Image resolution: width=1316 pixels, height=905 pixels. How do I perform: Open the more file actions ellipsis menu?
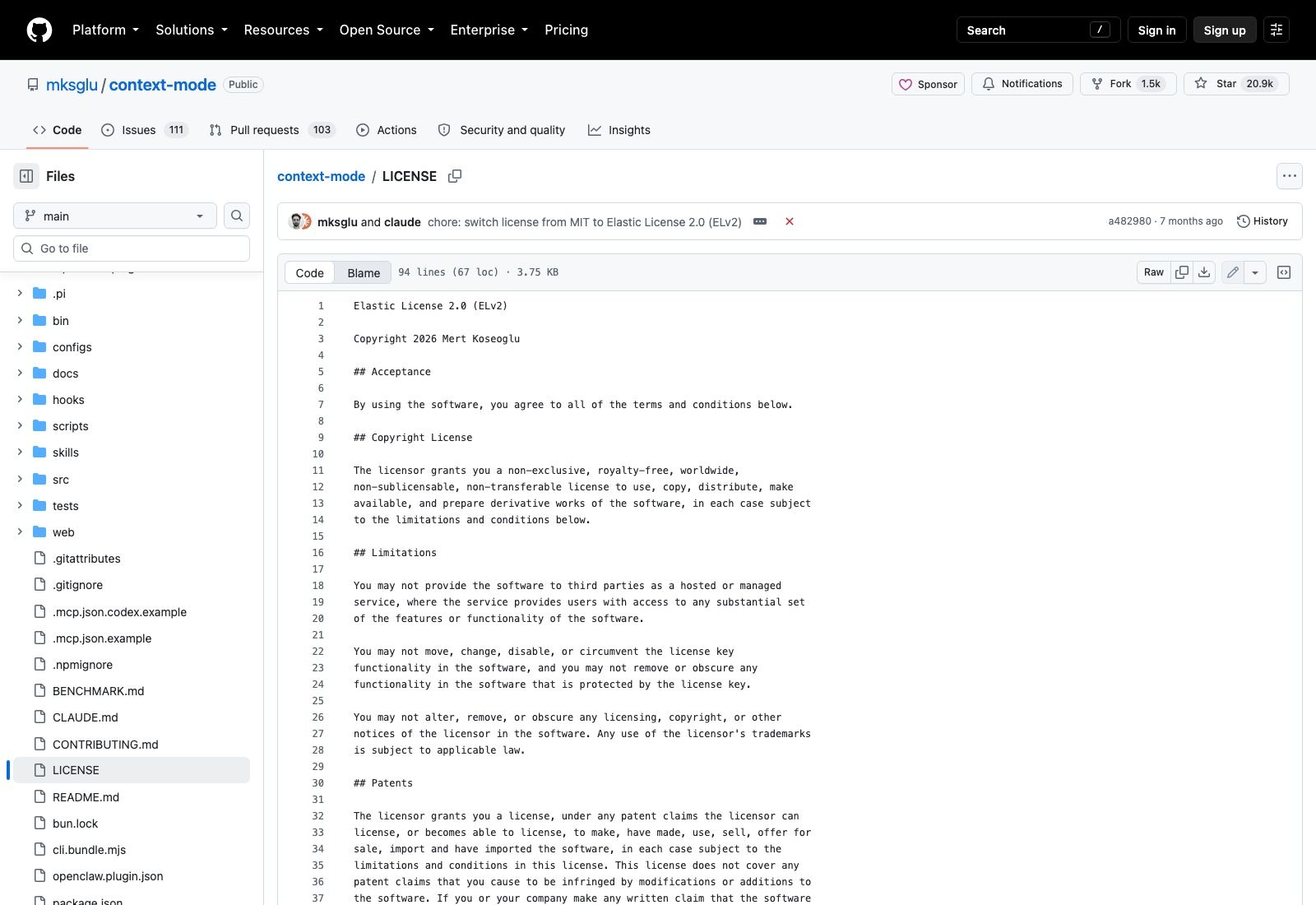tap(1290, 176)
